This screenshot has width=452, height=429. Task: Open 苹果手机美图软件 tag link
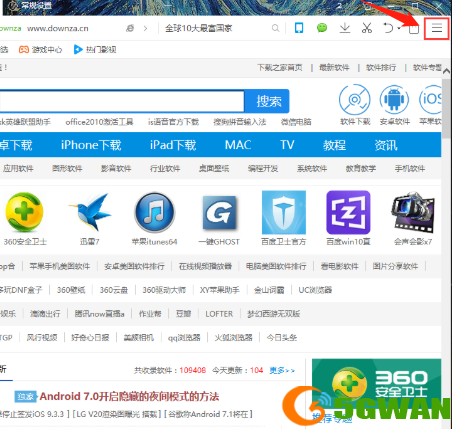[60, 266]
